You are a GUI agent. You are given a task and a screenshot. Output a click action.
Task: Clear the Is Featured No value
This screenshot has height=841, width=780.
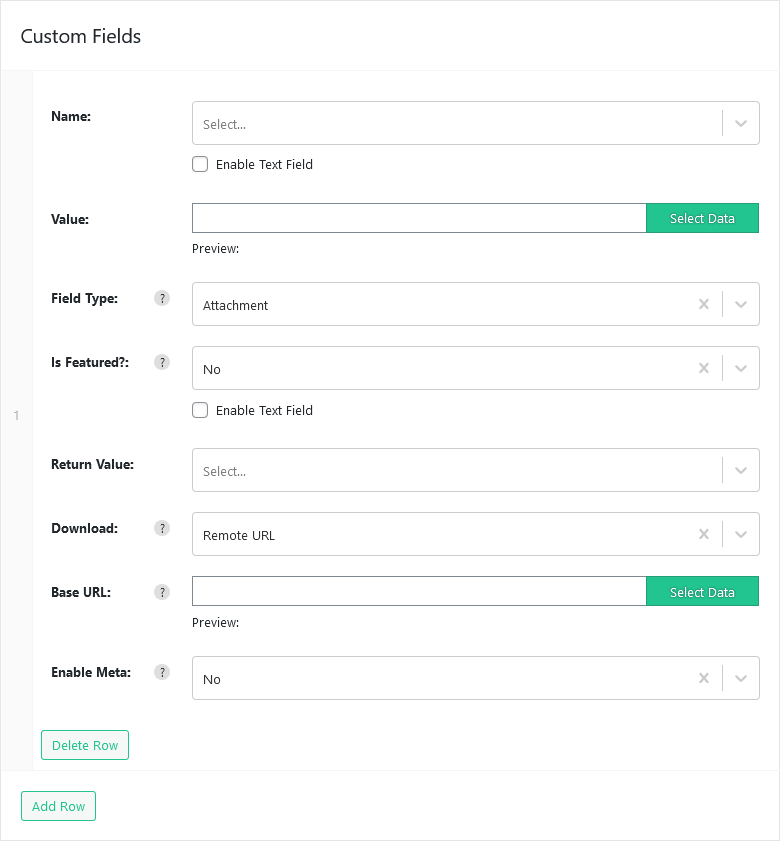pyautogui.click(x=704, y=368)
